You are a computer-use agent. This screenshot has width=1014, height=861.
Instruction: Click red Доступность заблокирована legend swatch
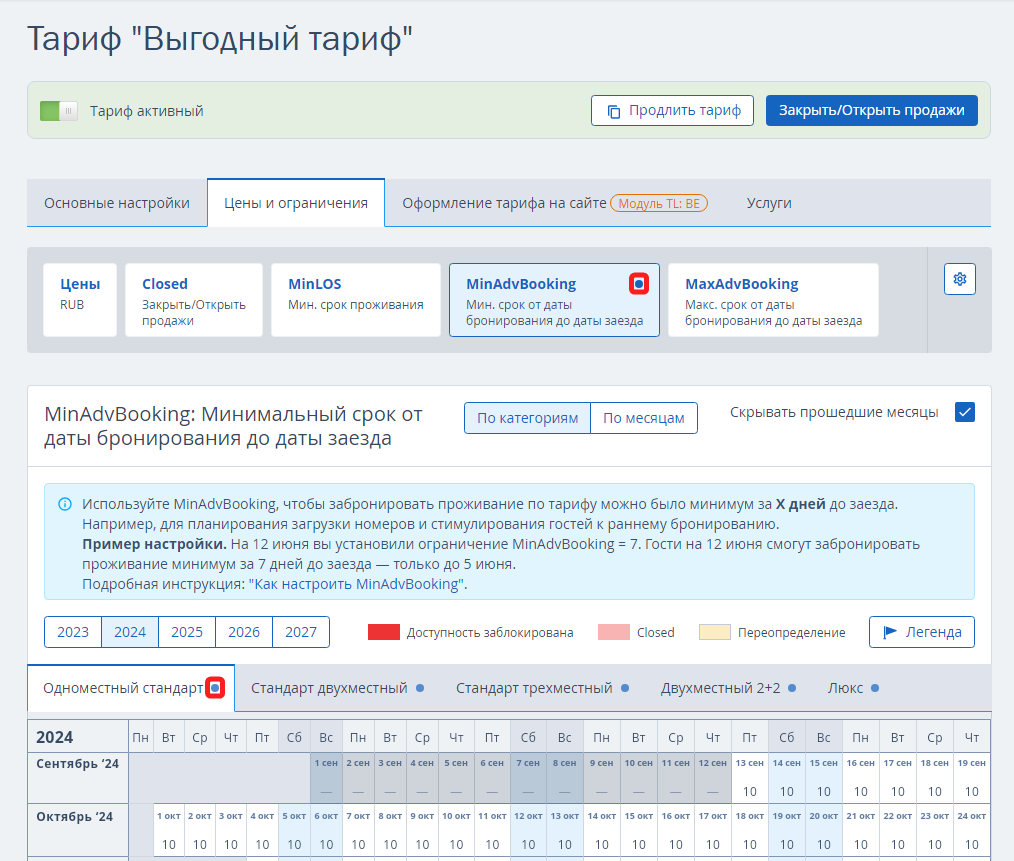(x=383, y=632)
